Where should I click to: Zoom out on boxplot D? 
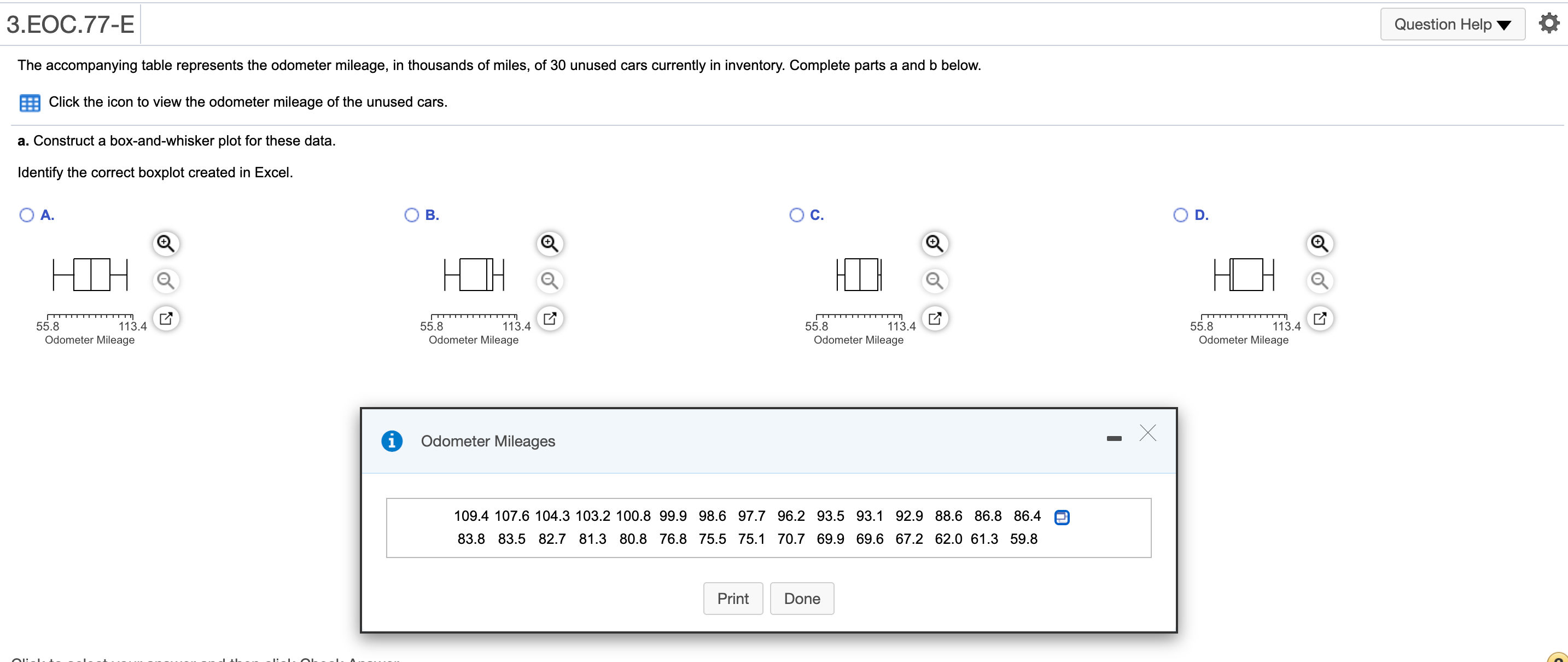pos(1319,280)
